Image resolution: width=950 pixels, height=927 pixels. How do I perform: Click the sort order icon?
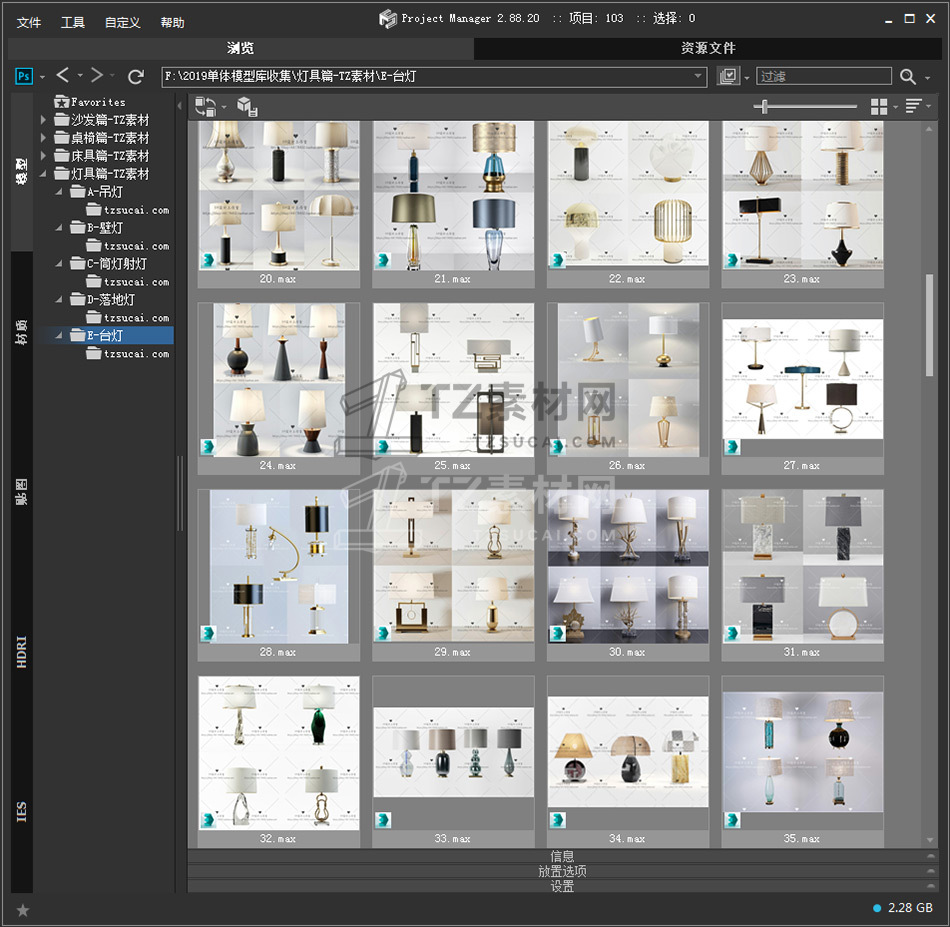pyautogui.click(x=912, y=106)
